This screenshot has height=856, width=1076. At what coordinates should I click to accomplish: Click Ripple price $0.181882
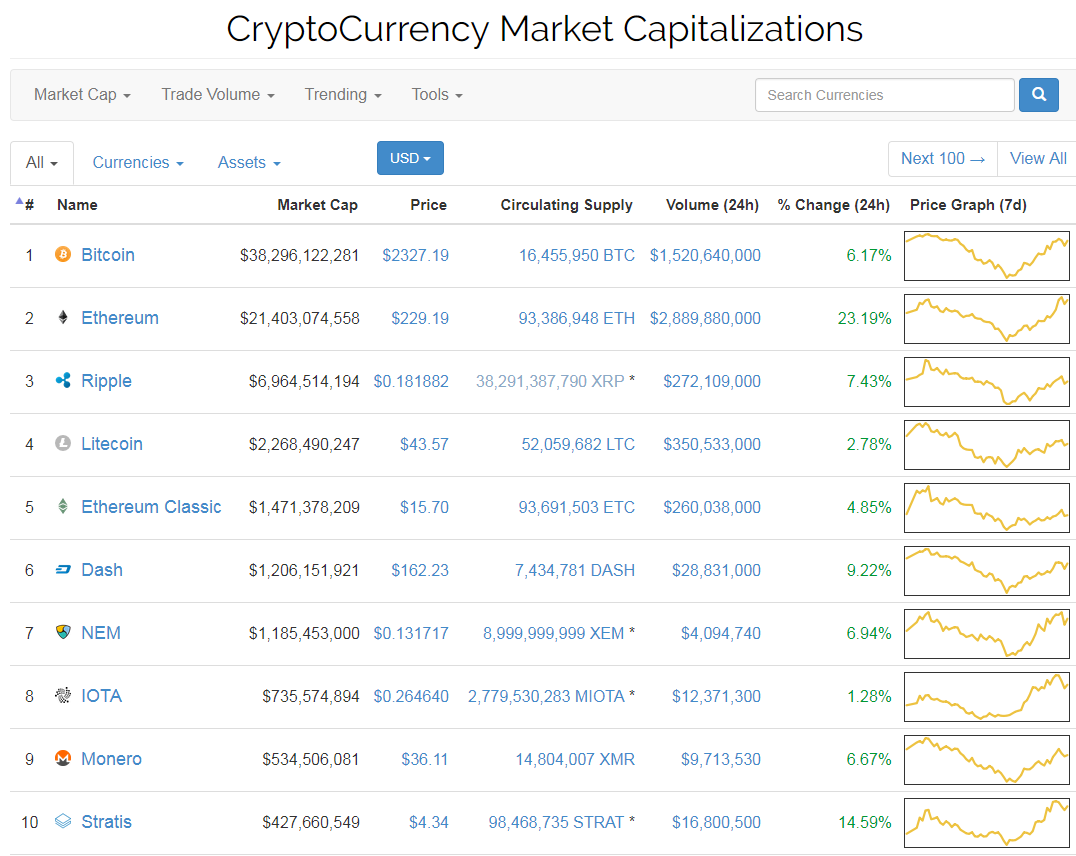411,381
